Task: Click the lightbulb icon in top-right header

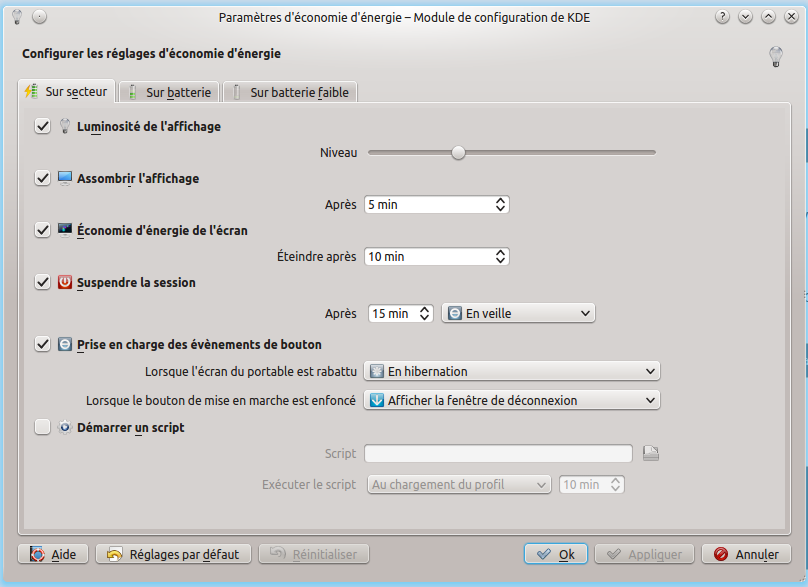Action: [x=775, y=56]
